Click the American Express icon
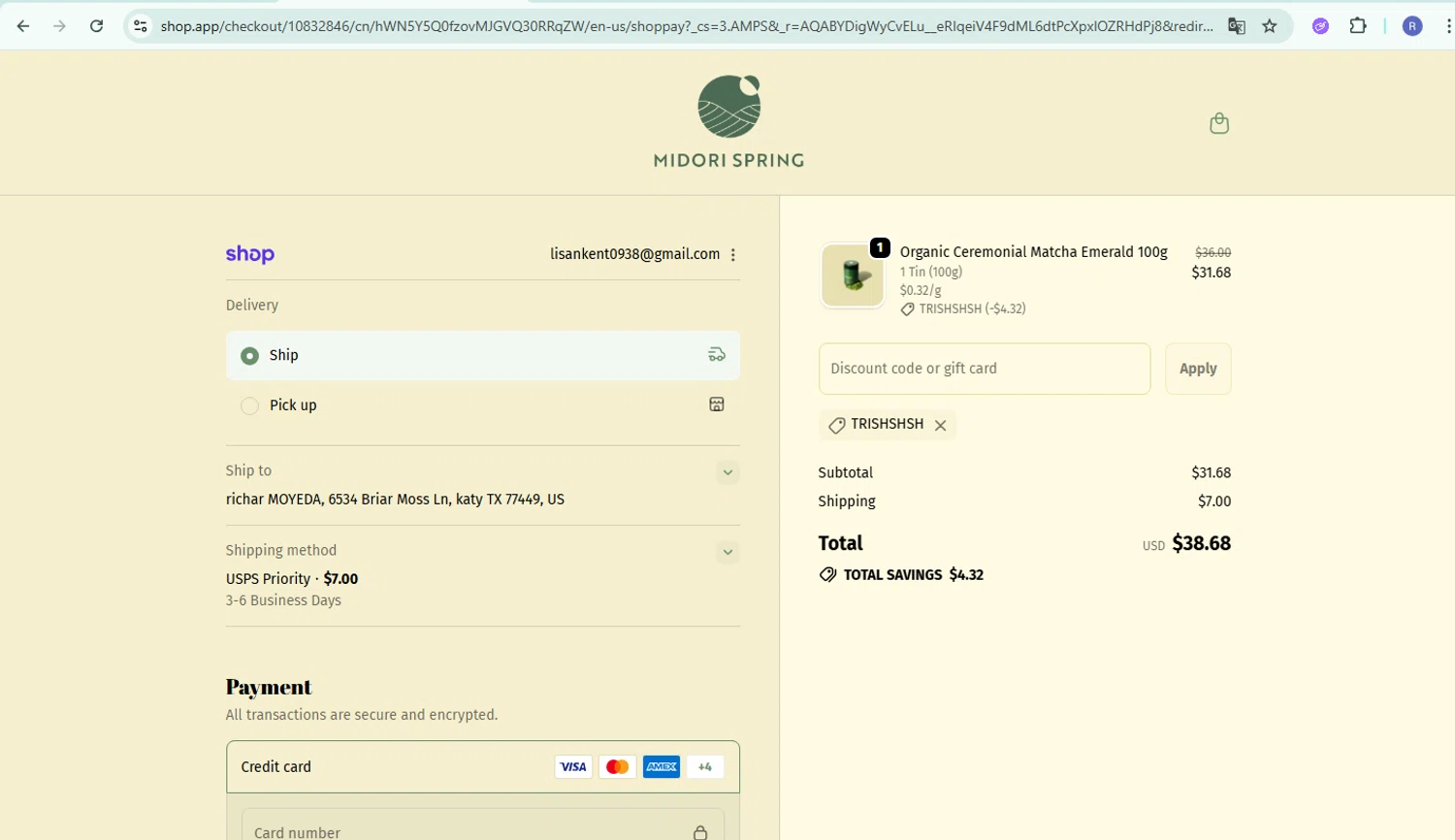This screenshot has width=1455, height=840. click(662, 766)
